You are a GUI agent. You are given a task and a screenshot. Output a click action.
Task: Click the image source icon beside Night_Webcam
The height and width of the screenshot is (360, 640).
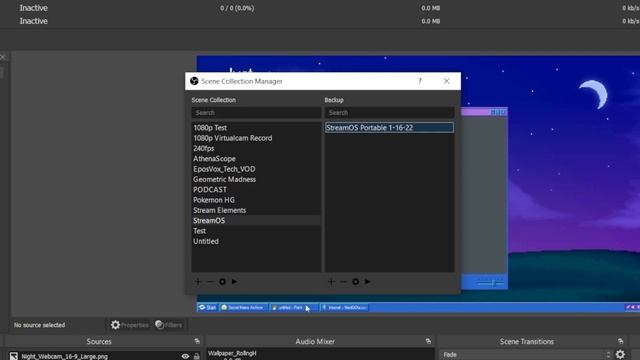tap(13, 356)
